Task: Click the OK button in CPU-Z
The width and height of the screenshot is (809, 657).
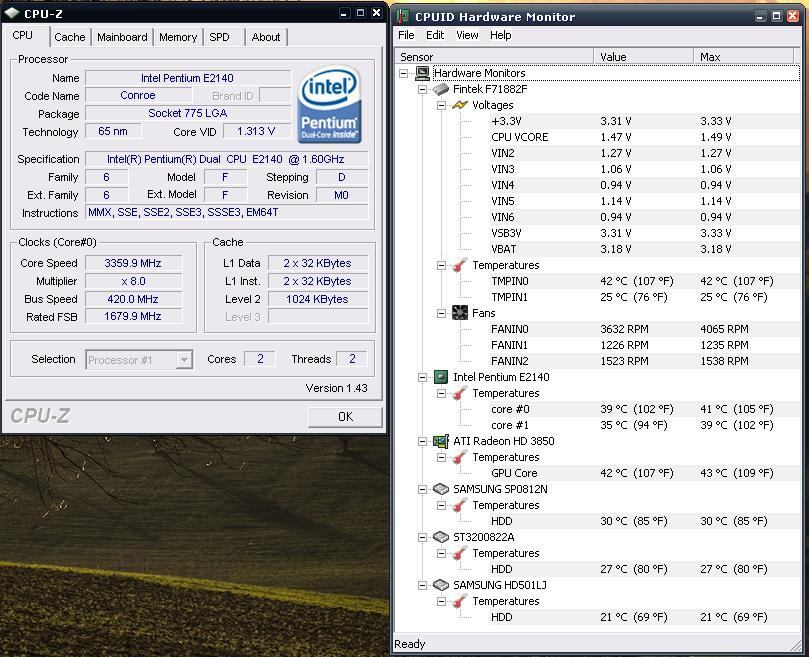Action: (345, 416)
